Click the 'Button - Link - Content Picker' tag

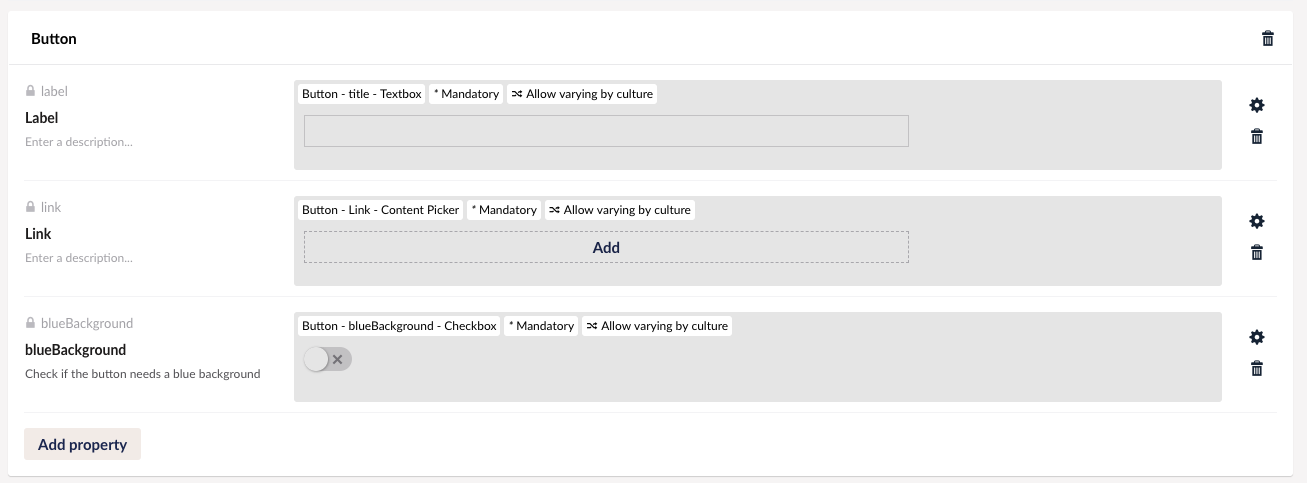point(380,210)
